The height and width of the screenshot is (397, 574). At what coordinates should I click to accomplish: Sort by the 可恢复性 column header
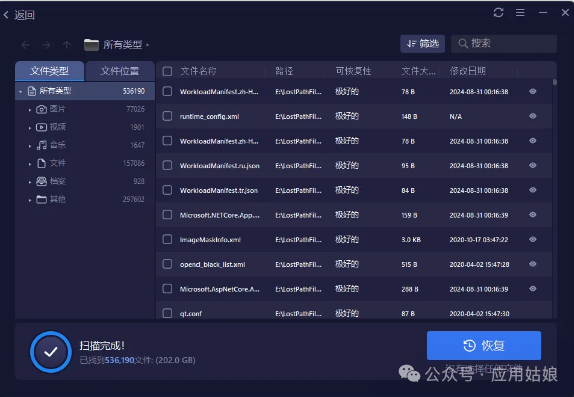click(354, 71)
